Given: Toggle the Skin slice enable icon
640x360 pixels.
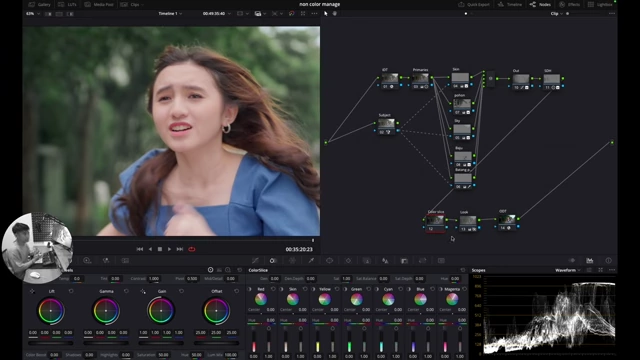Looking at the screenshot, I should 282,289.
